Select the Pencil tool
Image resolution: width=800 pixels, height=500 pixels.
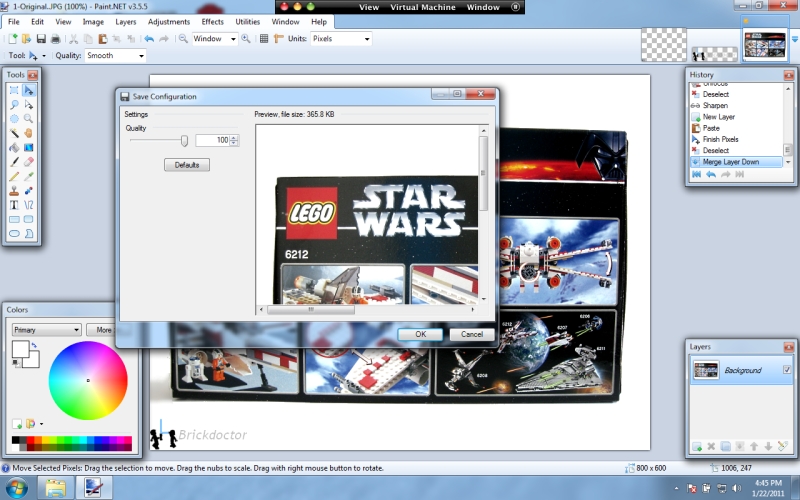pyautogui.click(x=14, y=176)
